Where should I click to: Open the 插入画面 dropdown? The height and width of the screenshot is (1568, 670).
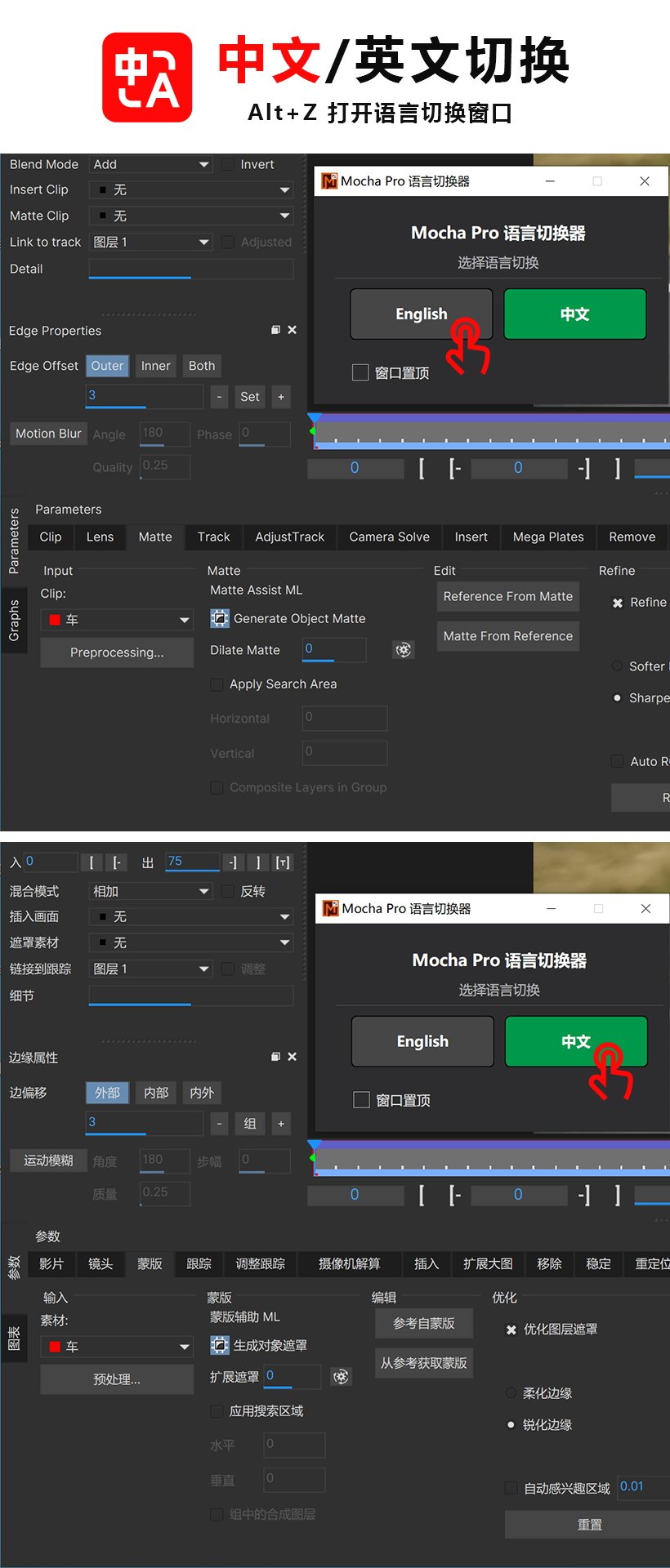190,916
